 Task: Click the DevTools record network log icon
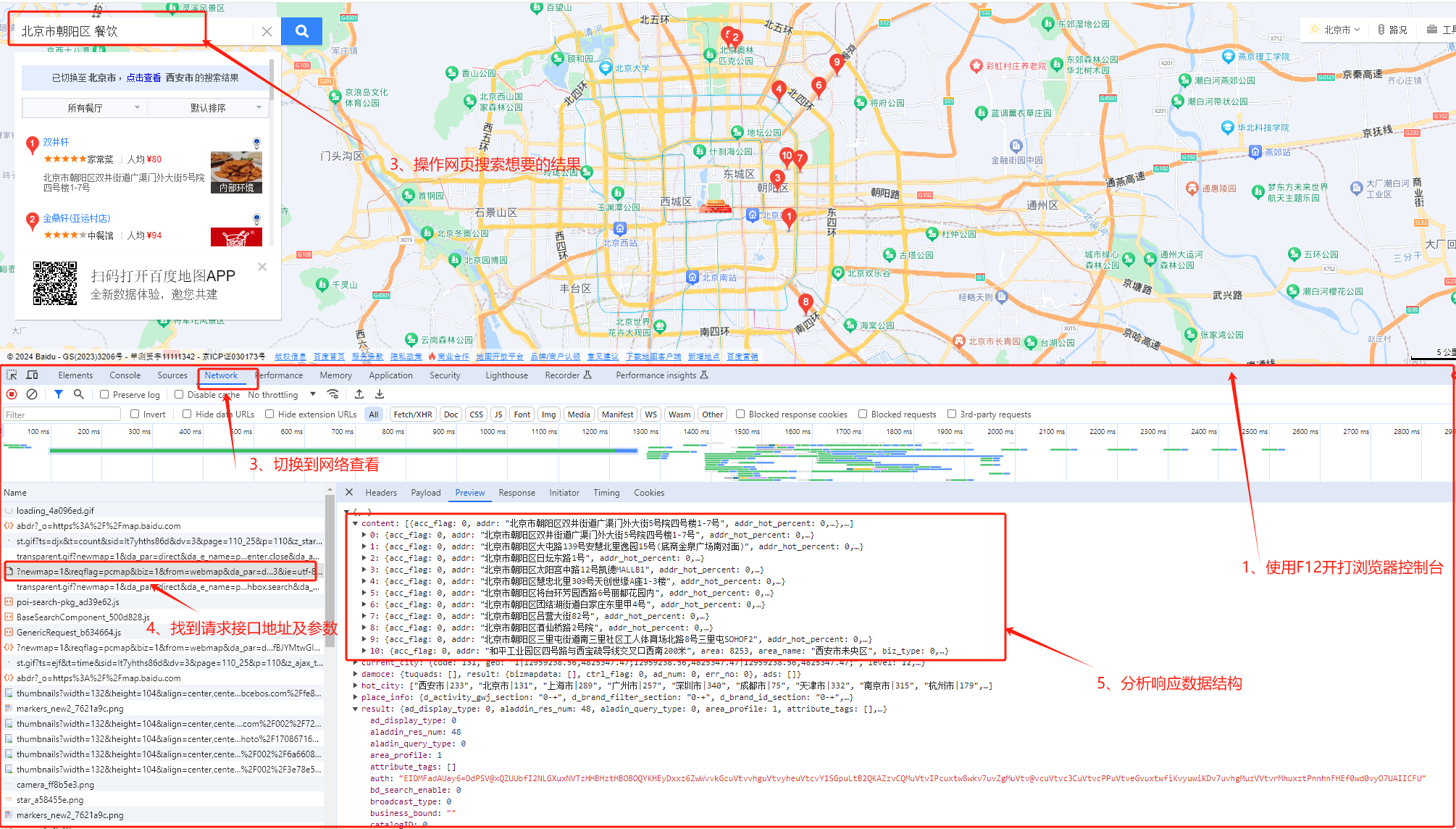pyautogui.click(x=12, y=394)
